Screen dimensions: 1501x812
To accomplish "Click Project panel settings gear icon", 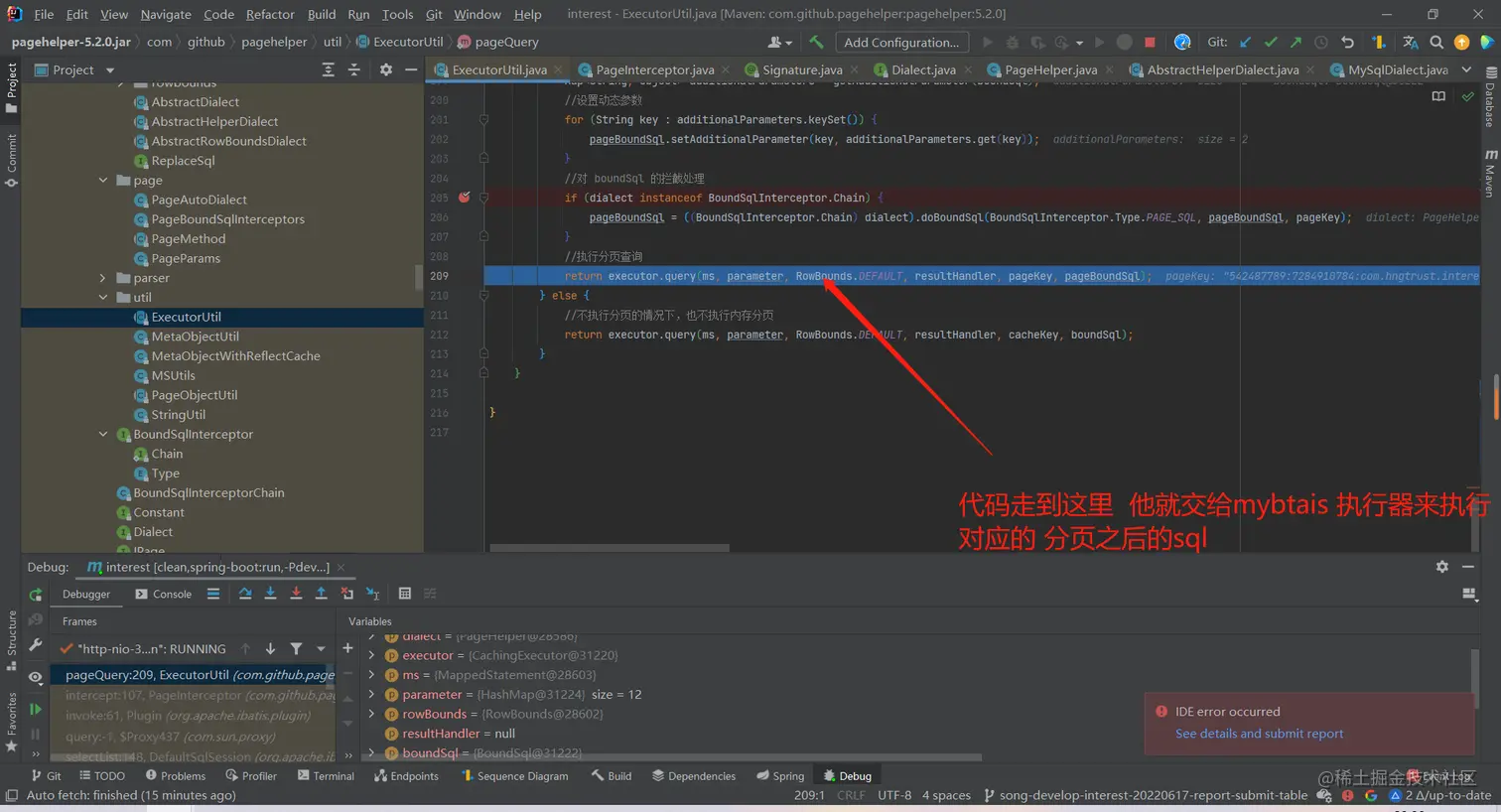I will tap(386, 69).
